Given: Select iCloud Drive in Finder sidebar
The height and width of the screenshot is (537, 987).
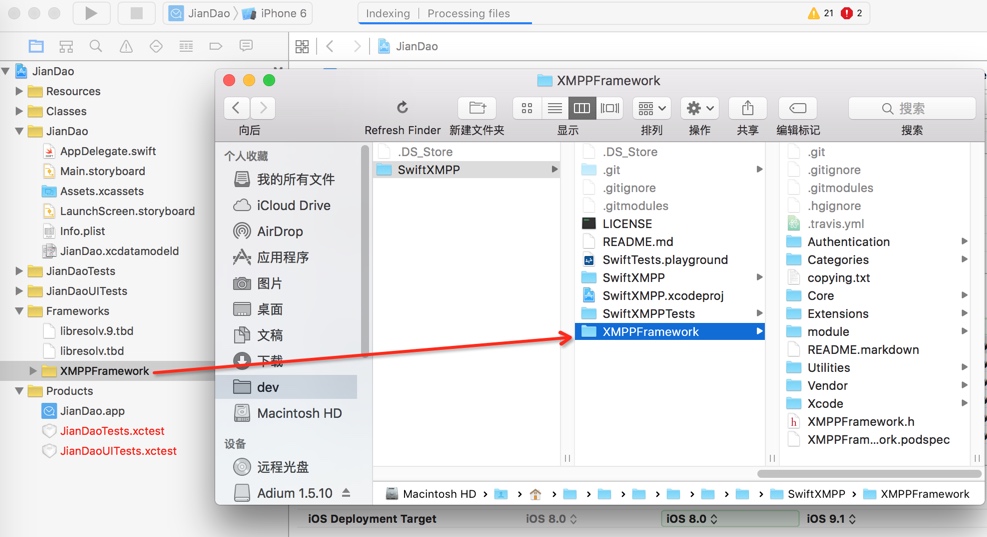Looking at the screenshot, I should click(x=291, y=205).
